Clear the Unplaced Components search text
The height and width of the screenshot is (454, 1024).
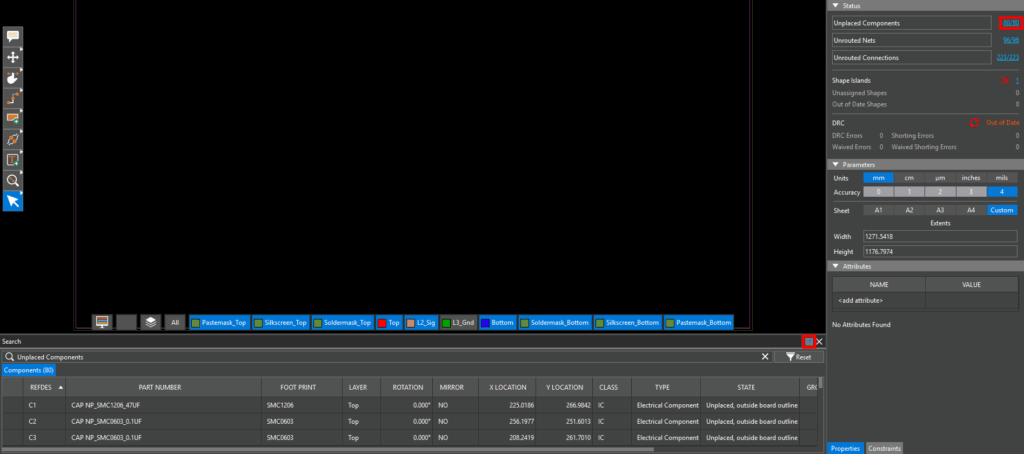click(765, 357)
